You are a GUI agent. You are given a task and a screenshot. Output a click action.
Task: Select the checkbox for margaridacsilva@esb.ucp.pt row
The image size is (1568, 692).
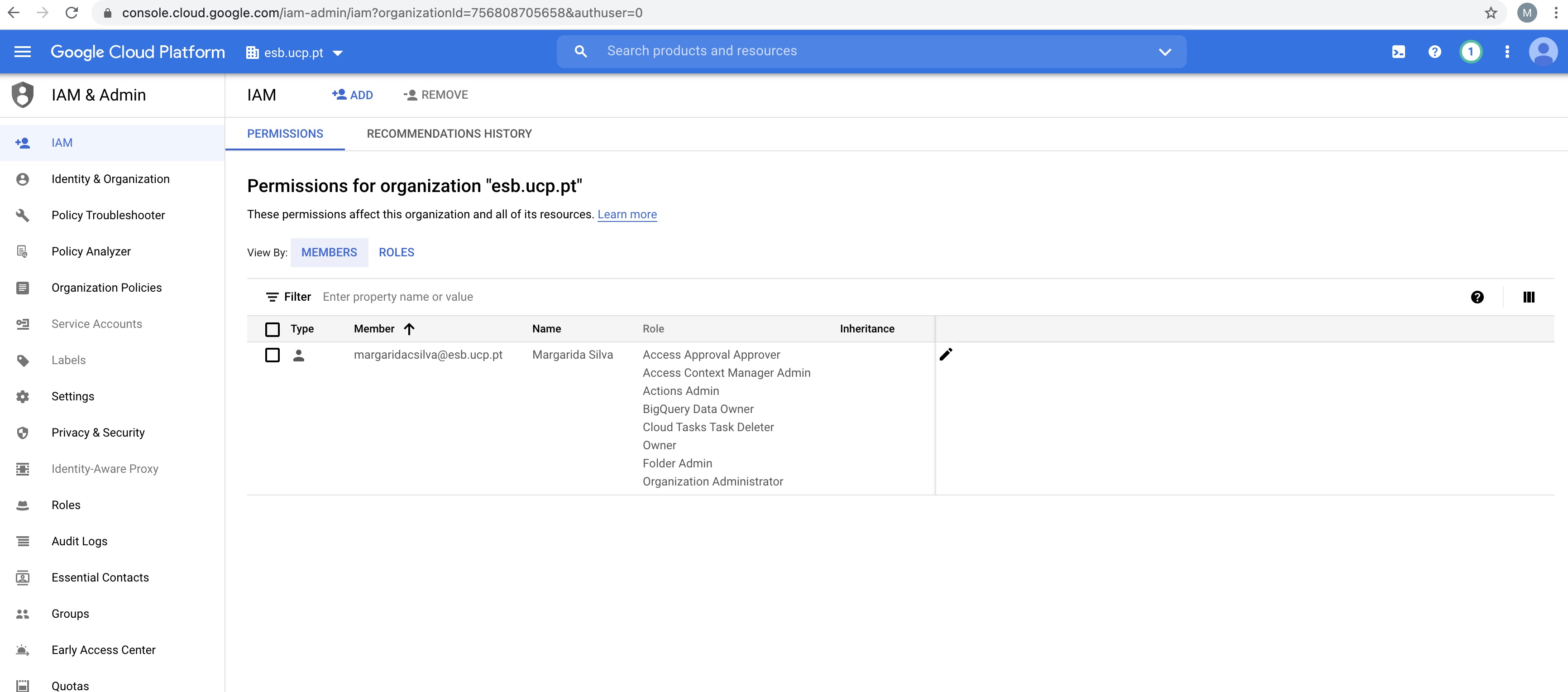coord(272,355)
